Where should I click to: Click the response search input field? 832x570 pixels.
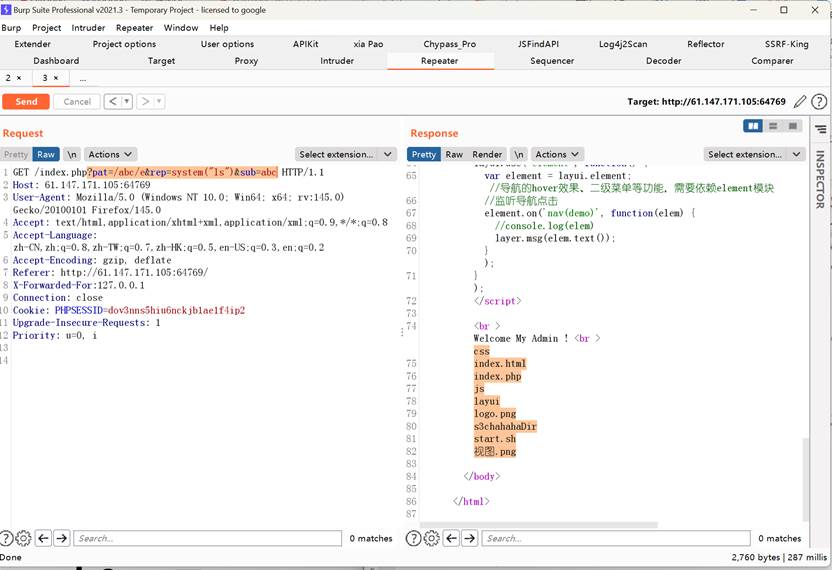click(x=616, y=538)
